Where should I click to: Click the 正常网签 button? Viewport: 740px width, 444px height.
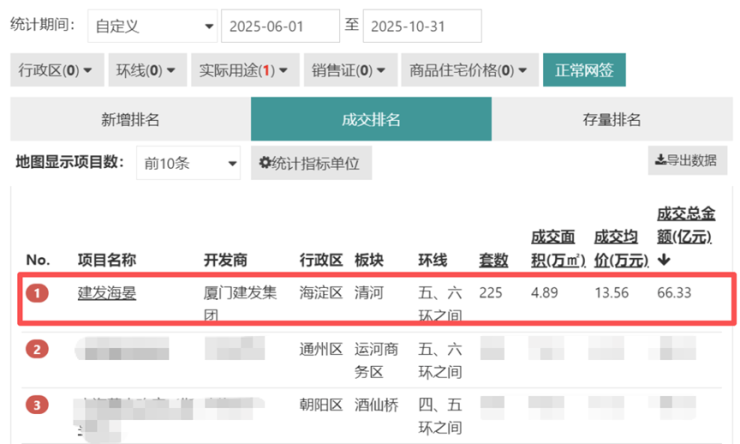(584, 70)
